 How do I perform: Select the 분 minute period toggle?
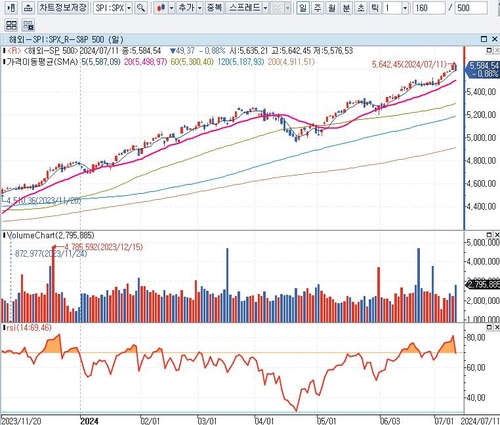pos(346,8)
